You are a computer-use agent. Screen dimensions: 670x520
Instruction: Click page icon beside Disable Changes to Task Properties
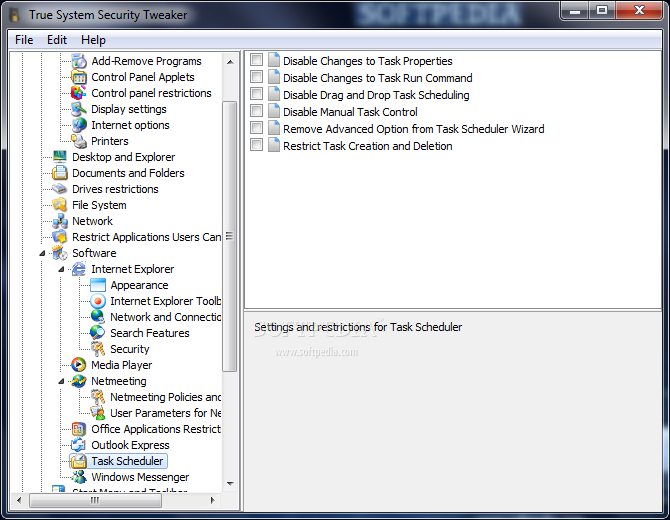point(274,60)
